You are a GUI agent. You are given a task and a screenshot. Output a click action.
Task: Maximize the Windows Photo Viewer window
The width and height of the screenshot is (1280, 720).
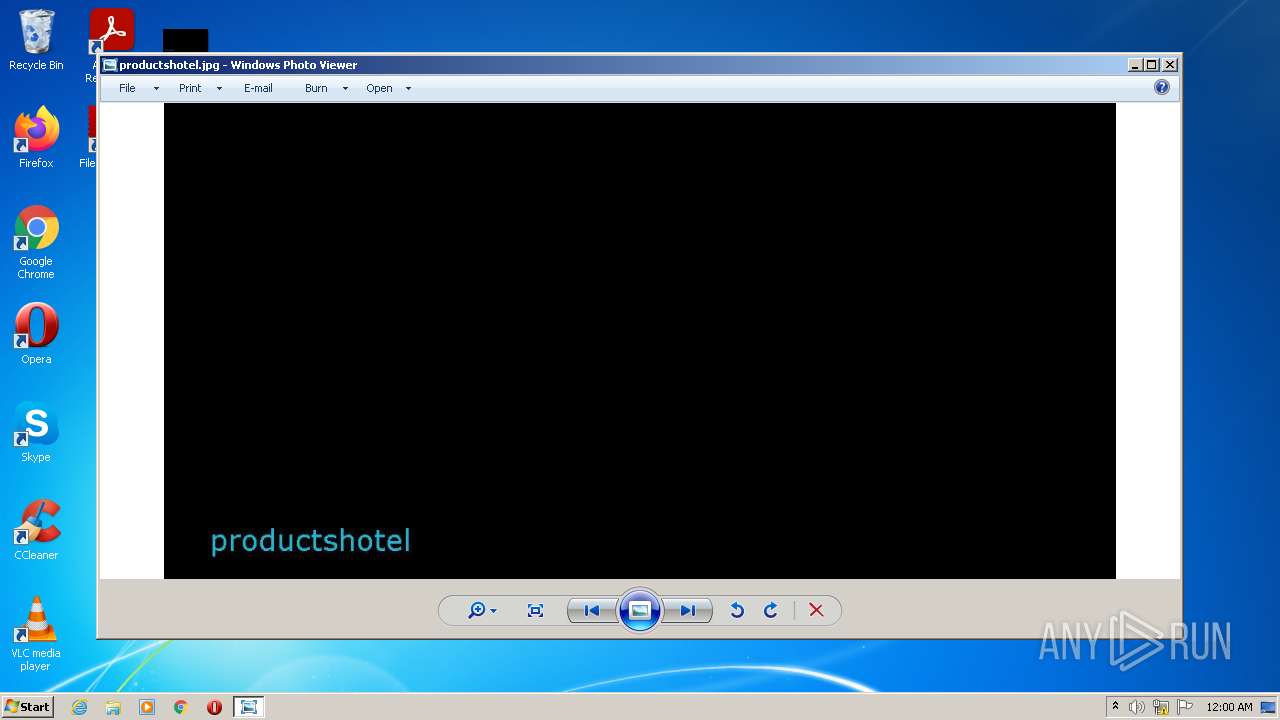1152,65
